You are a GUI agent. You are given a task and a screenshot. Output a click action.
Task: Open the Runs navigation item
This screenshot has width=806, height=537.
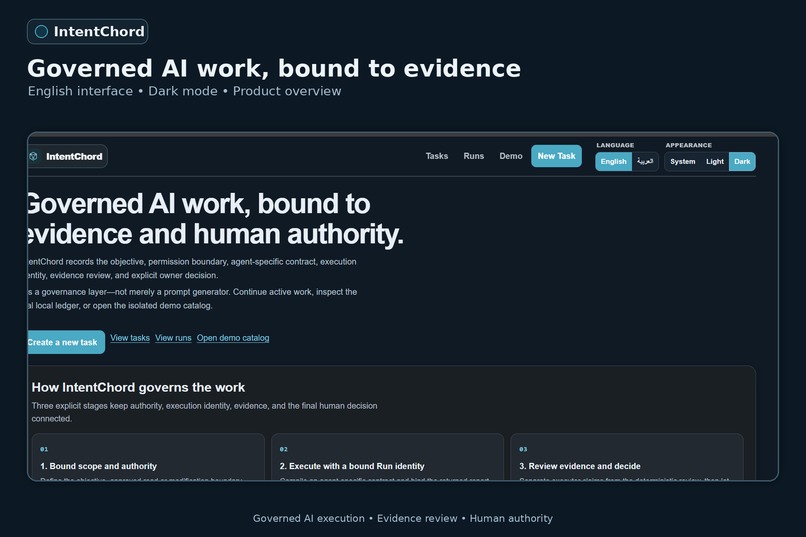click(x=473, y=156)
